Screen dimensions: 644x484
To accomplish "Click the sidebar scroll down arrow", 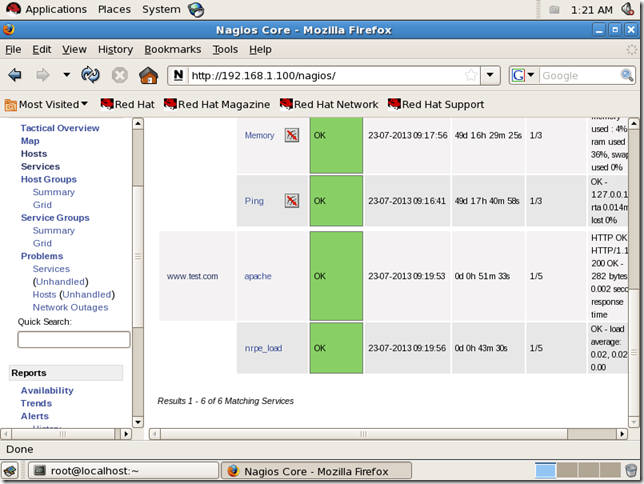I will [138, 422].
